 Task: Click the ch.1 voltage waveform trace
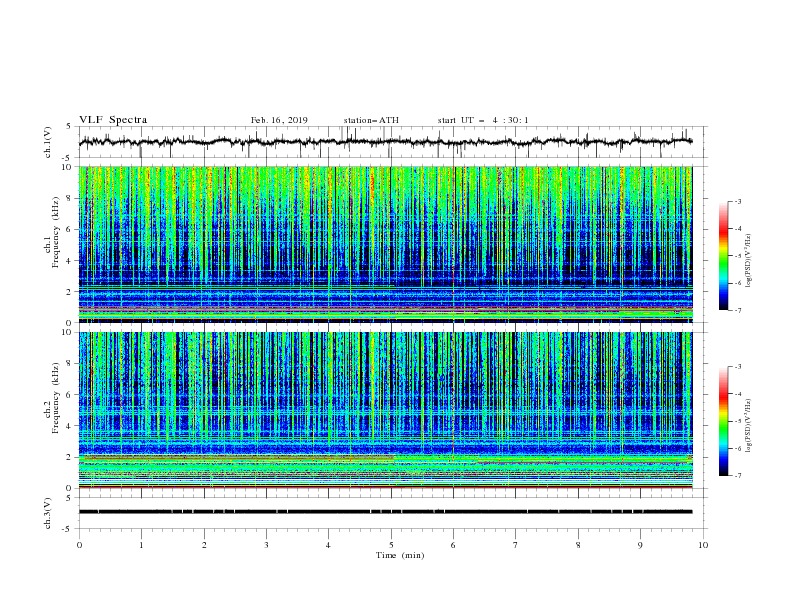point(385,142)
